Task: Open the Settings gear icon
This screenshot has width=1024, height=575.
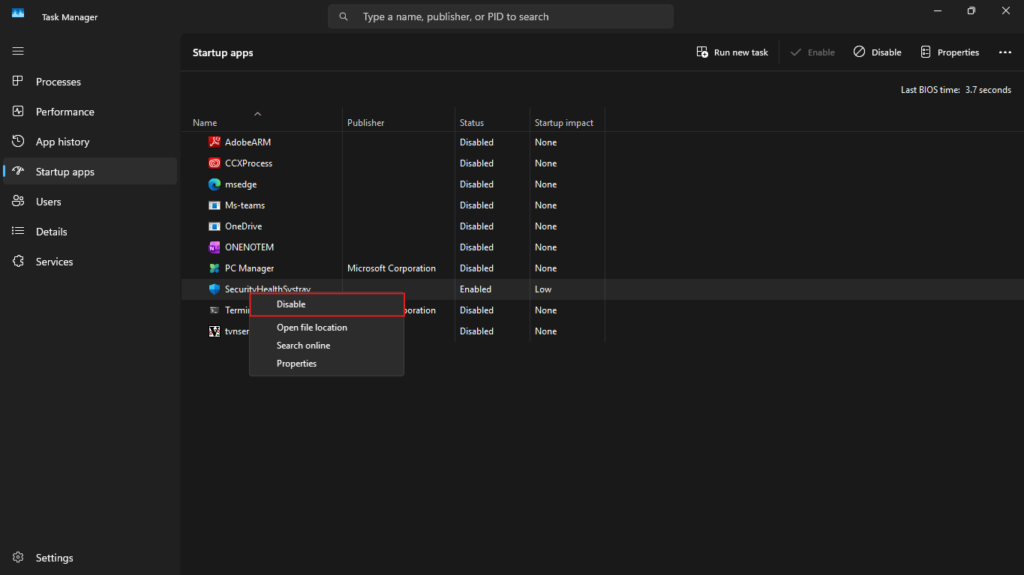Action: coord(18,557)
